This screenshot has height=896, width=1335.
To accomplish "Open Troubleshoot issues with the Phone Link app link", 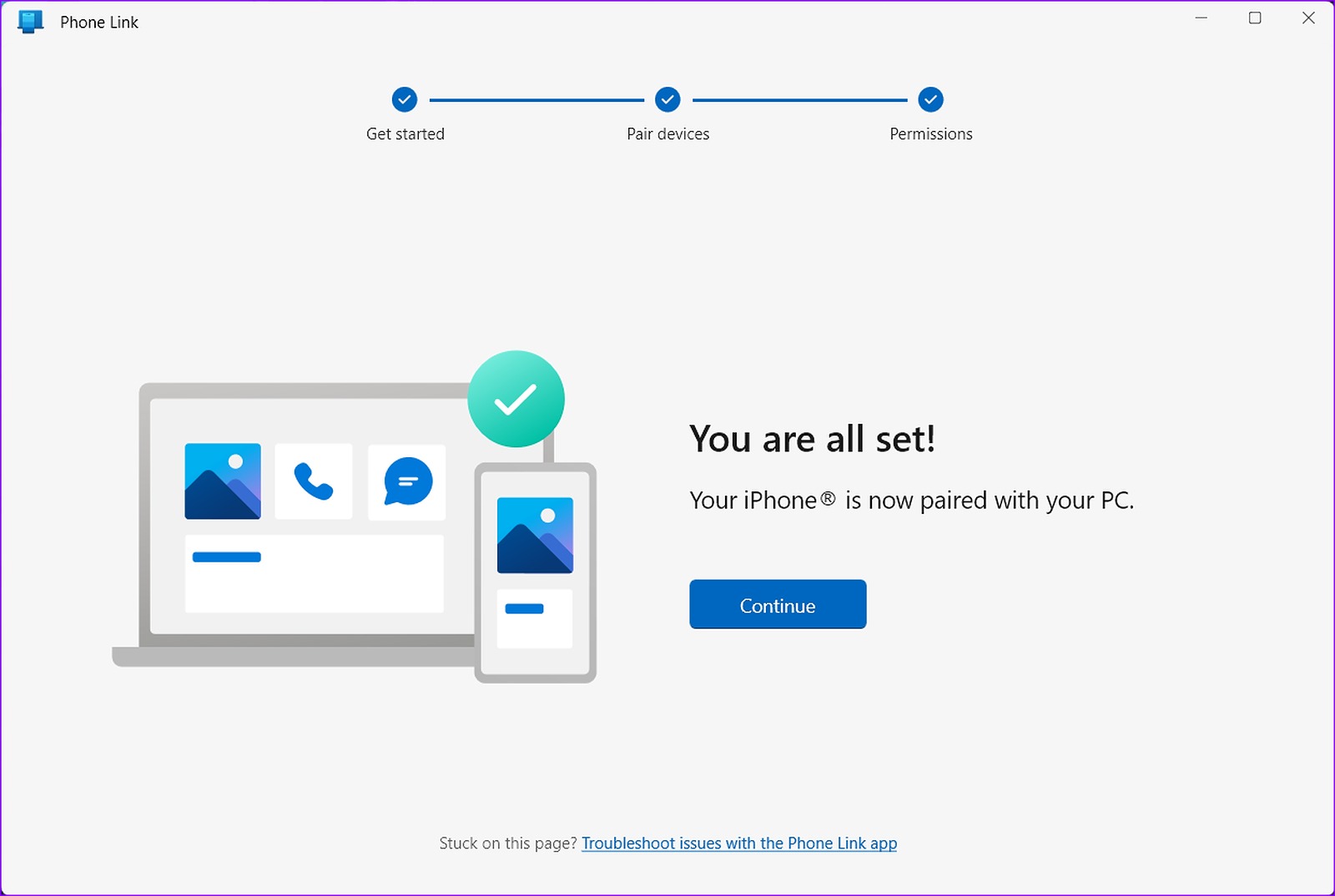I will click(x=739, y=843).
